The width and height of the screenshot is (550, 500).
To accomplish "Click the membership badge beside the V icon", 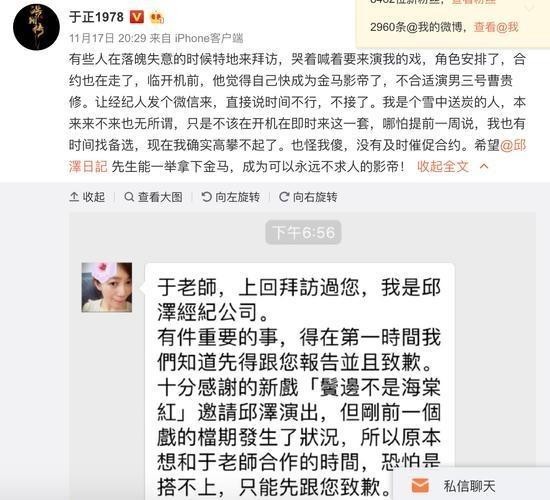I will [x=157, y=18].
